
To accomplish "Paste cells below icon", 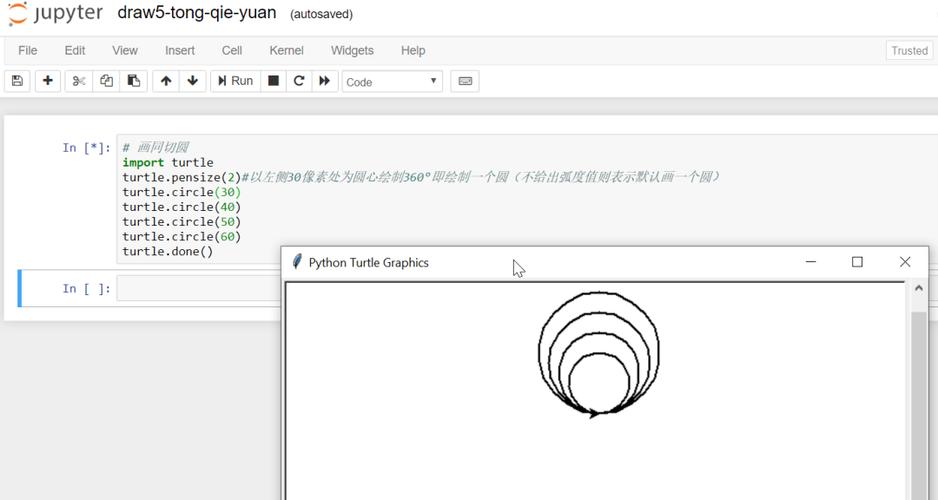I will coord(134,81).
